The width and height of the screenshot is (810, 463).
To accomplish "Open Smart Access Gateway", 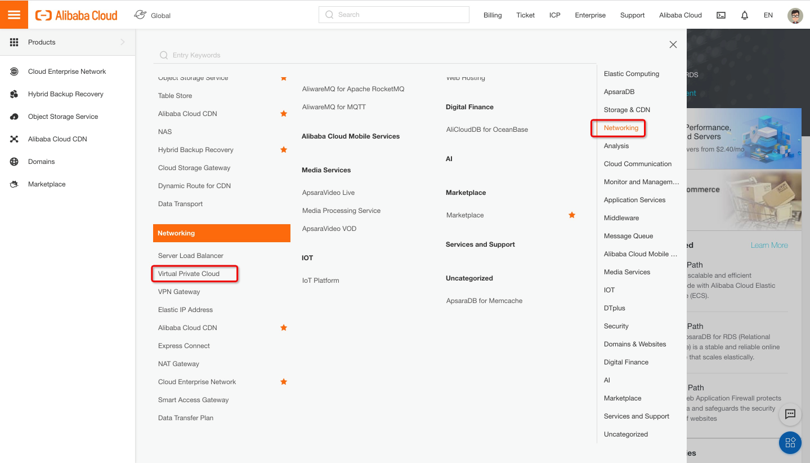I will (193, 399).
